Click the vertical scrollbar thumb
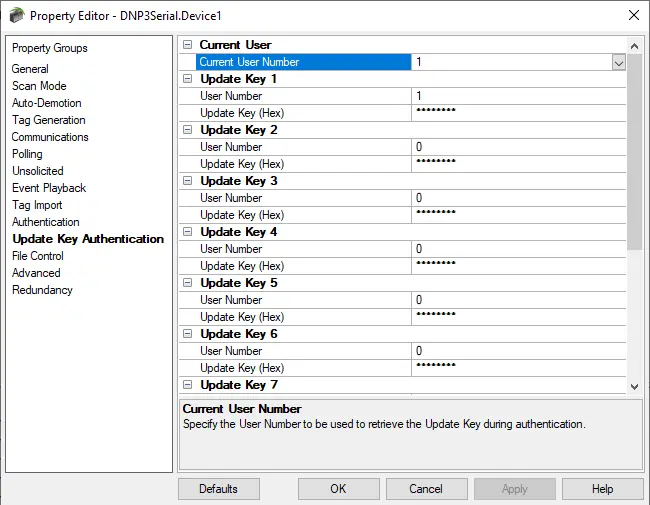 click(x=634, y=152)
